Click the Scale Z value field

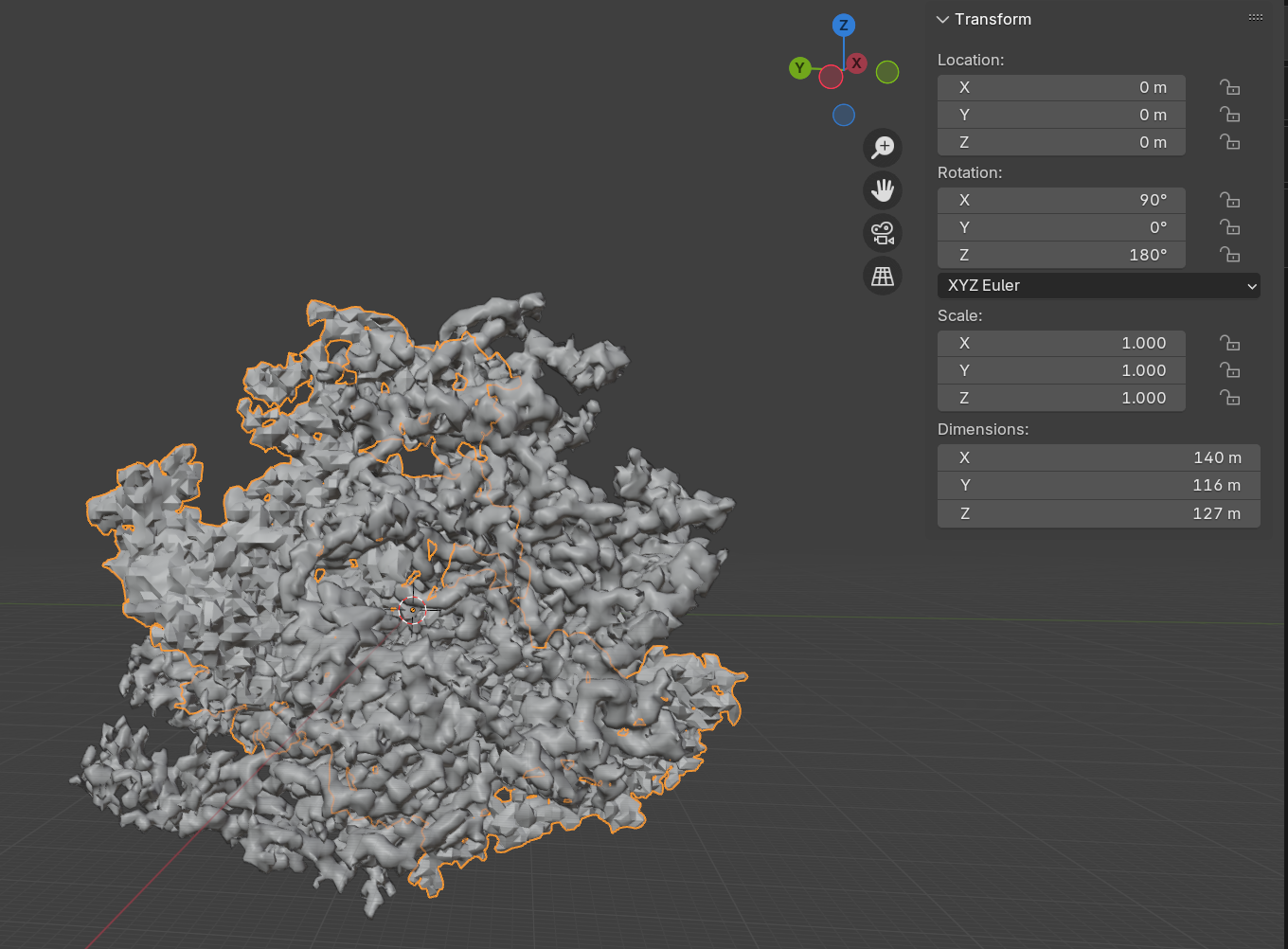pyautogui.click(x=1061, y=398)
